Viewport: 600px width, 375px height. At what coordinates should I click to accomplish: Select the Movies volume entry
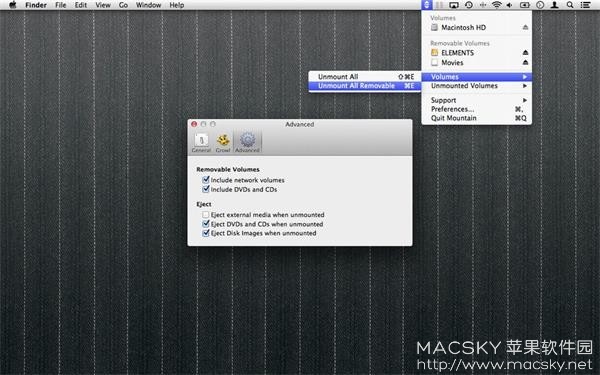coord(476,62)
